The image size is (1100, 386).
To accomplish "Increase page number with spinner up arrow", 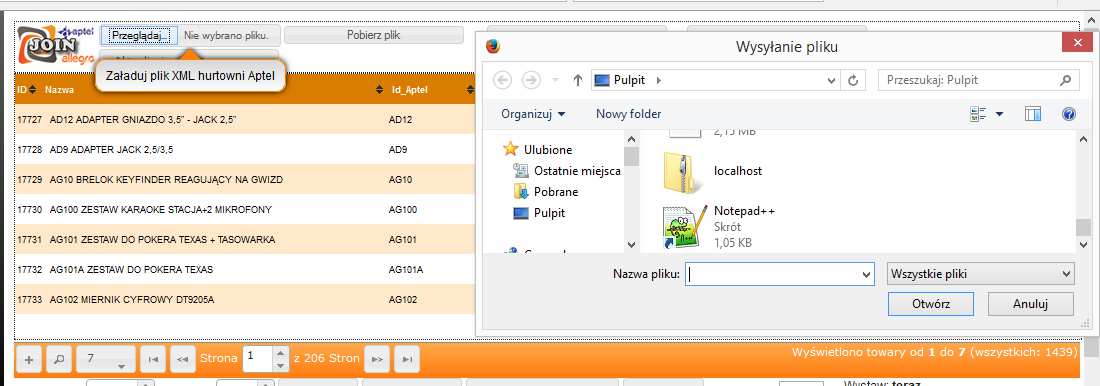I will (280, 353).
